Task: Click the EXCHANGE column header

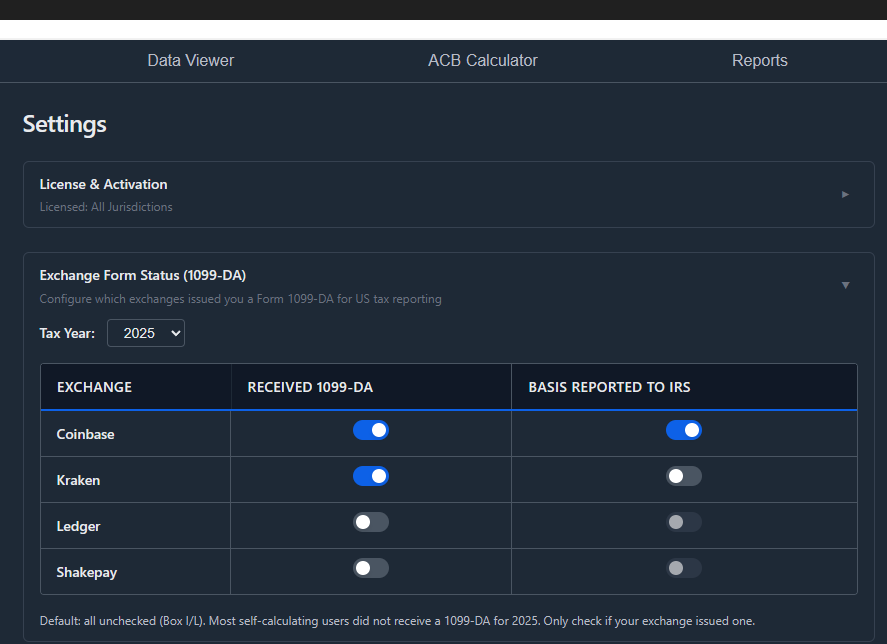Action: 92,387
